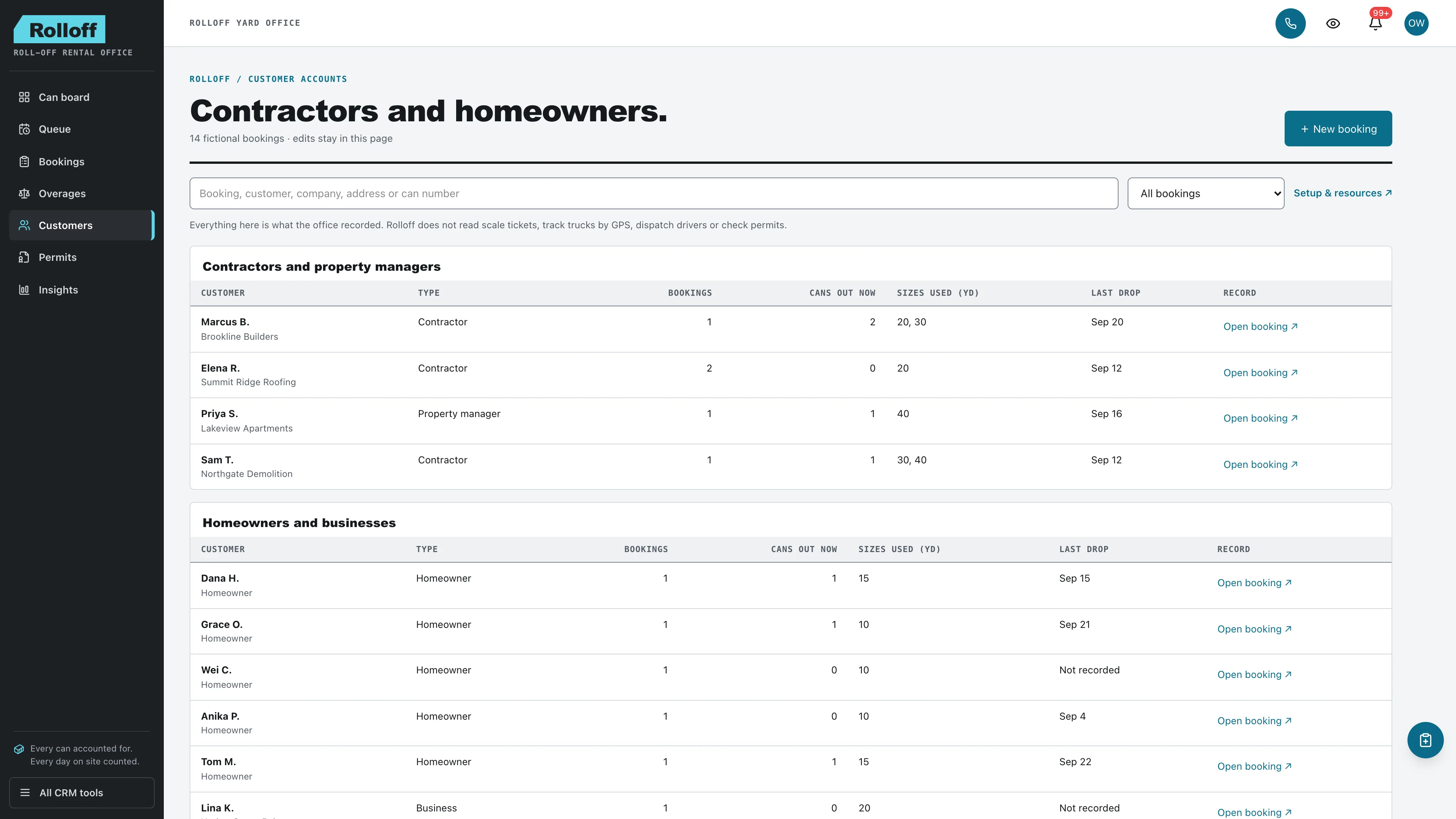1456x819 pixels.
Task: Open Insights in sidebar
Action: coord(82,290)
